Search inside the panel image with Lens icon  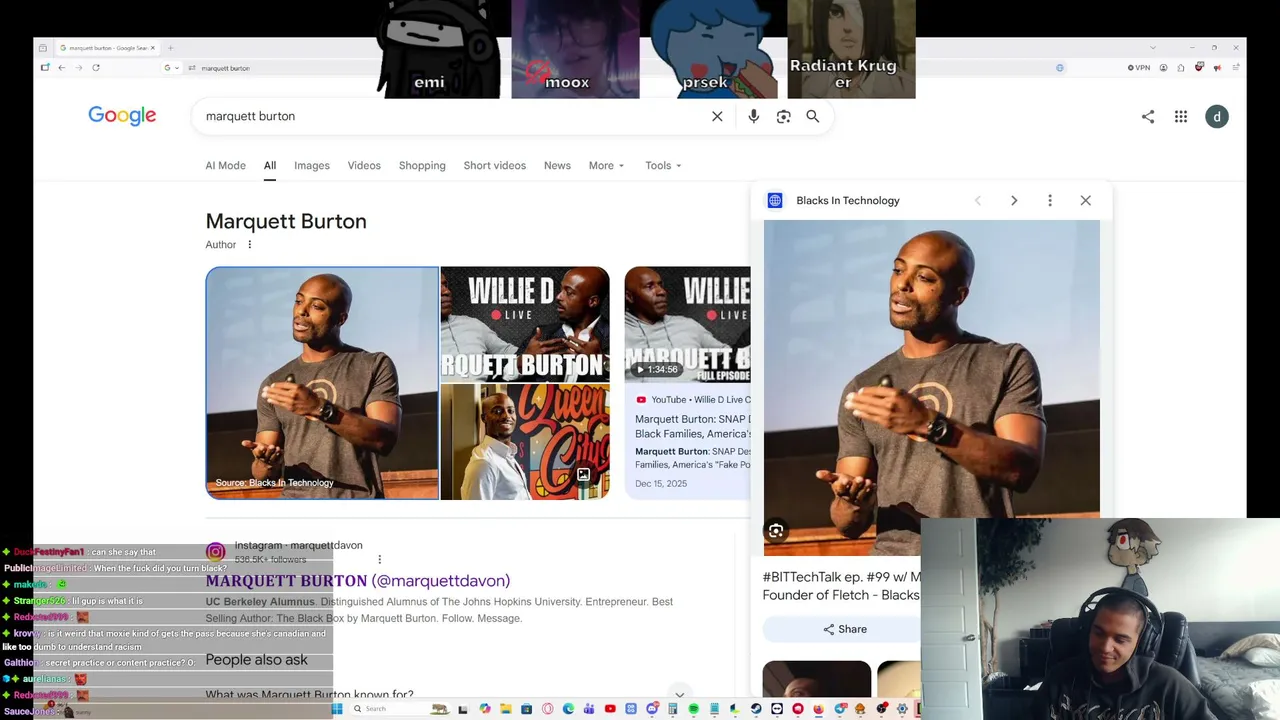point(776,531)
